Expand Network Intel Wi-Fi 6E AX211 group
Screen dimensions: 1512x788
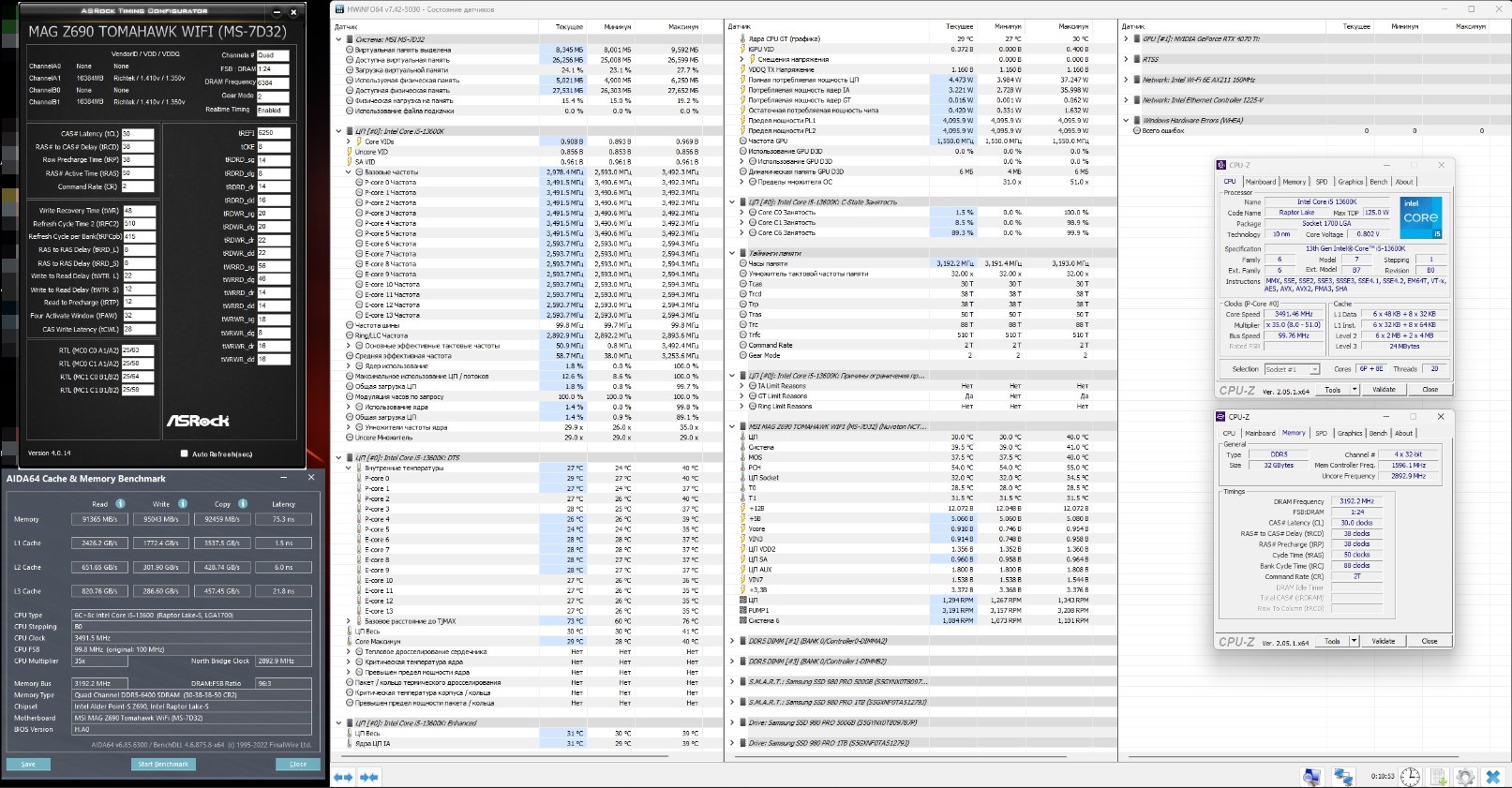(1126, 80)
